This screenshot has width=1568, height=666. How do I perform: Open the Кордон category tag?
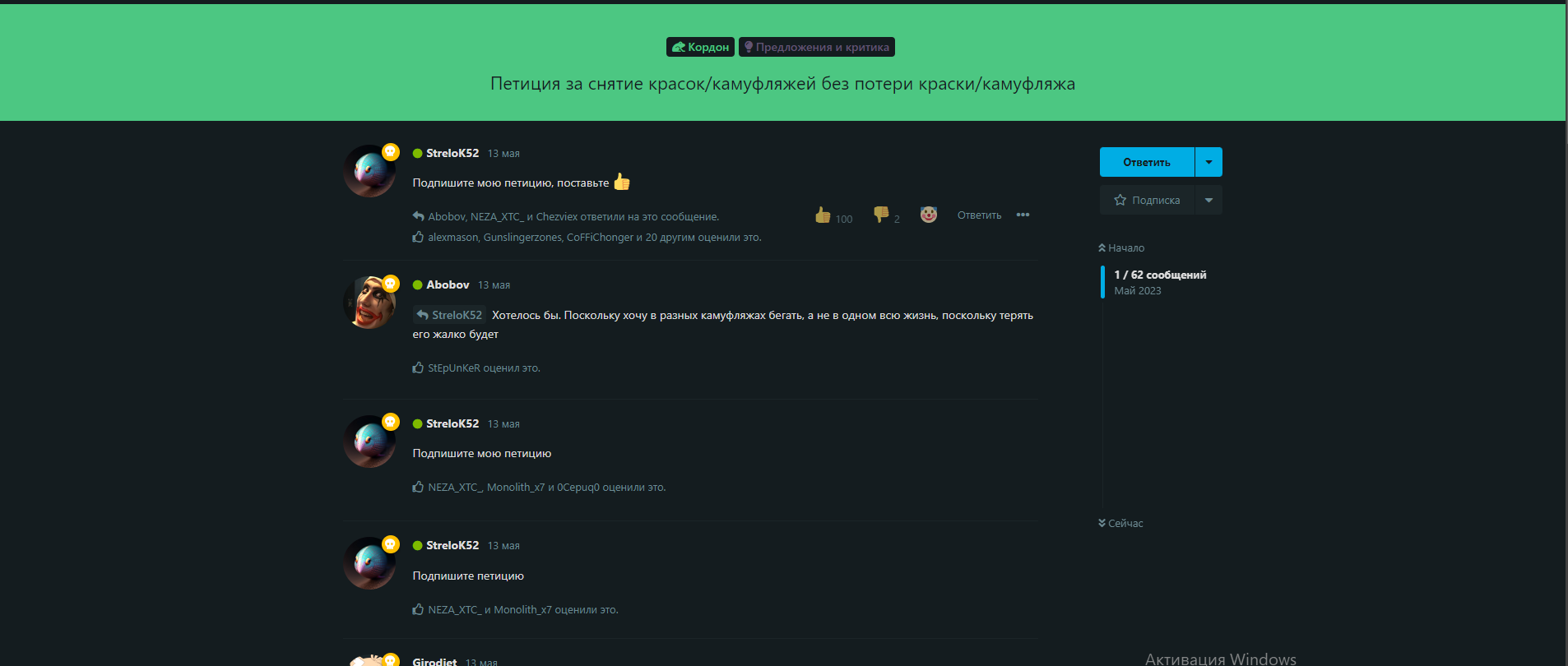[700, 47]
